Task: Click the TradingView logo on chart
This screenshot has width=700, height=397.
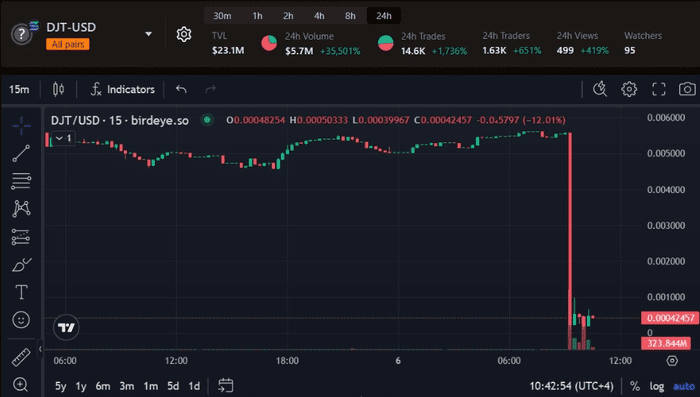Action: 66,327
